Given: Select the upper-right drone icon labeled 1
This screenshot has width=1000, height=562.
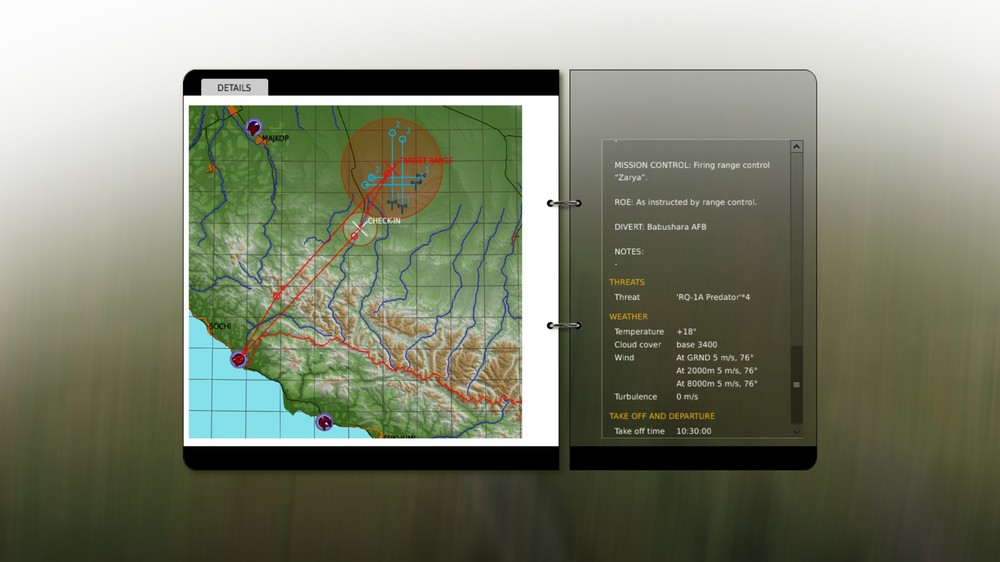Looking at the screenshot, I should click(x=420, y=177).
